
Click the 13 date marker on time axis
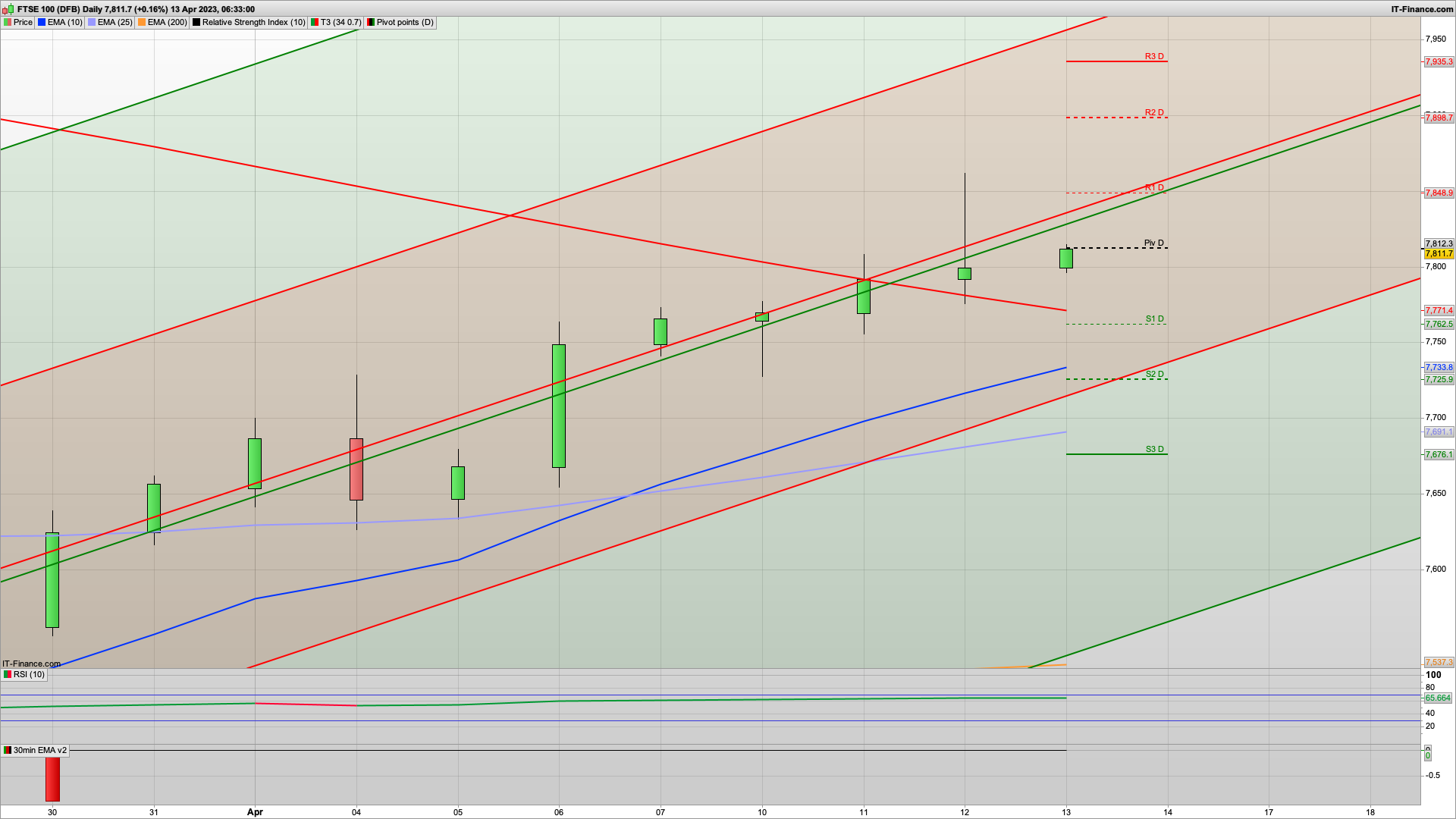(1066, 812)
